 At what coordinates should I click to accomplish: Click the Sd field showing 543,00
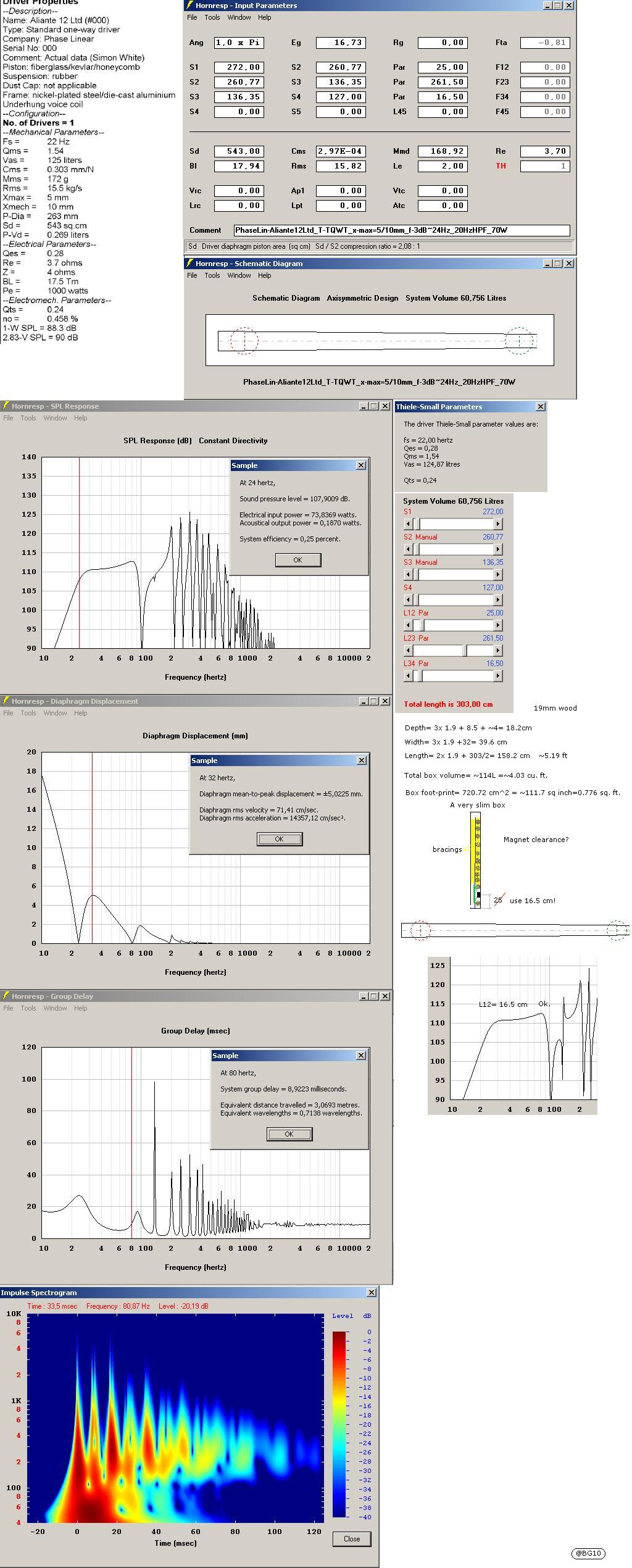coord(239,151)
